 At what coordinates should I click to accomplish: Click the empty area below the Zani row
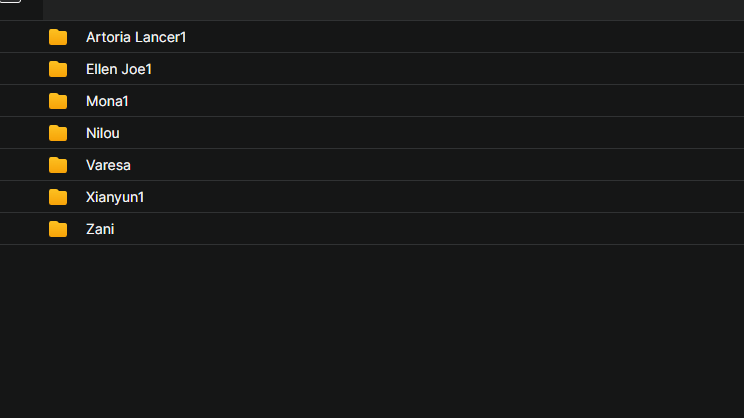[x=372, y=331]
